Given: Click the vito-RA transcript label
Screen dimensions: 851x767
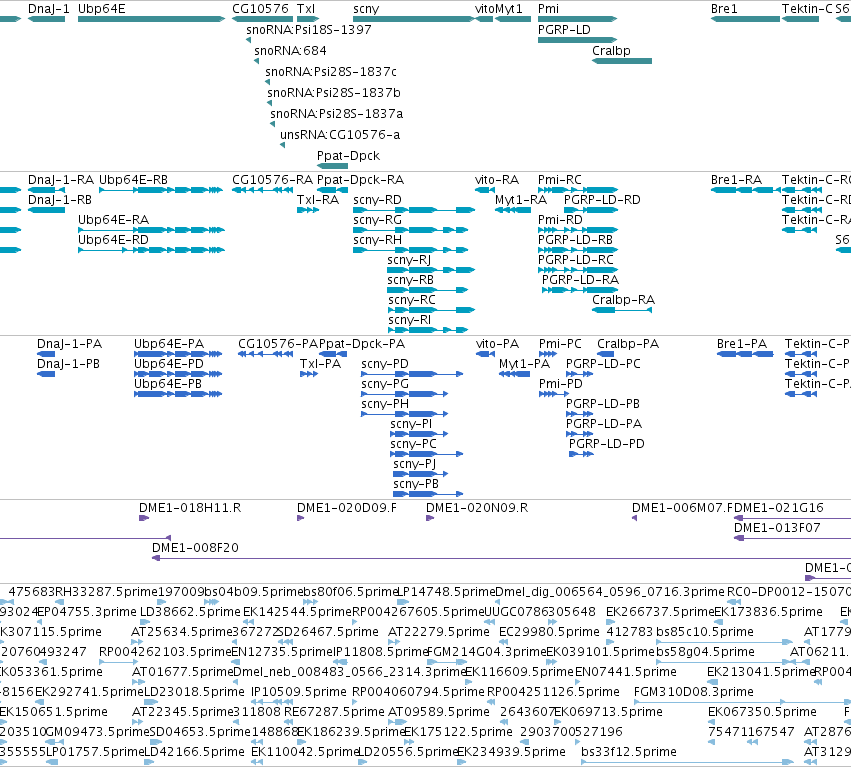Looking at the screenshot, I should pyautogui.click(x=497, y=180).
